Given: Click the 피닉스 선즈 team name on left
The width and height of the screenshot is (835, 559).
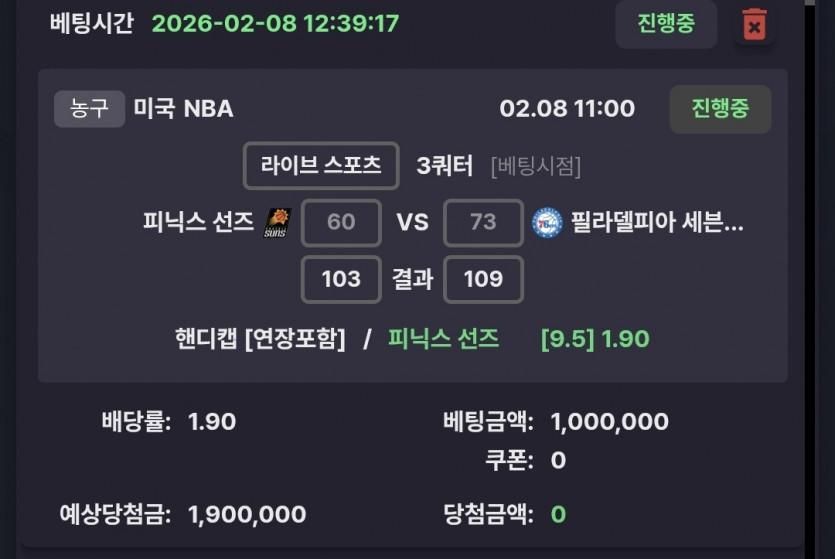Looking at the screenshot, I should pyautogui.click(x=198, y=222).
